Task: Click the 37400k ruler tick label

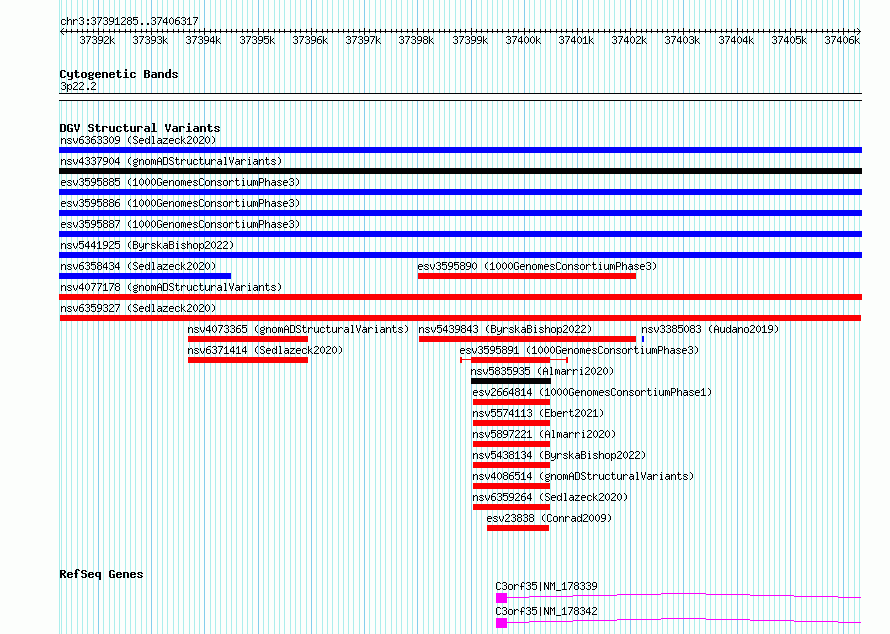Action: (523, 40)
